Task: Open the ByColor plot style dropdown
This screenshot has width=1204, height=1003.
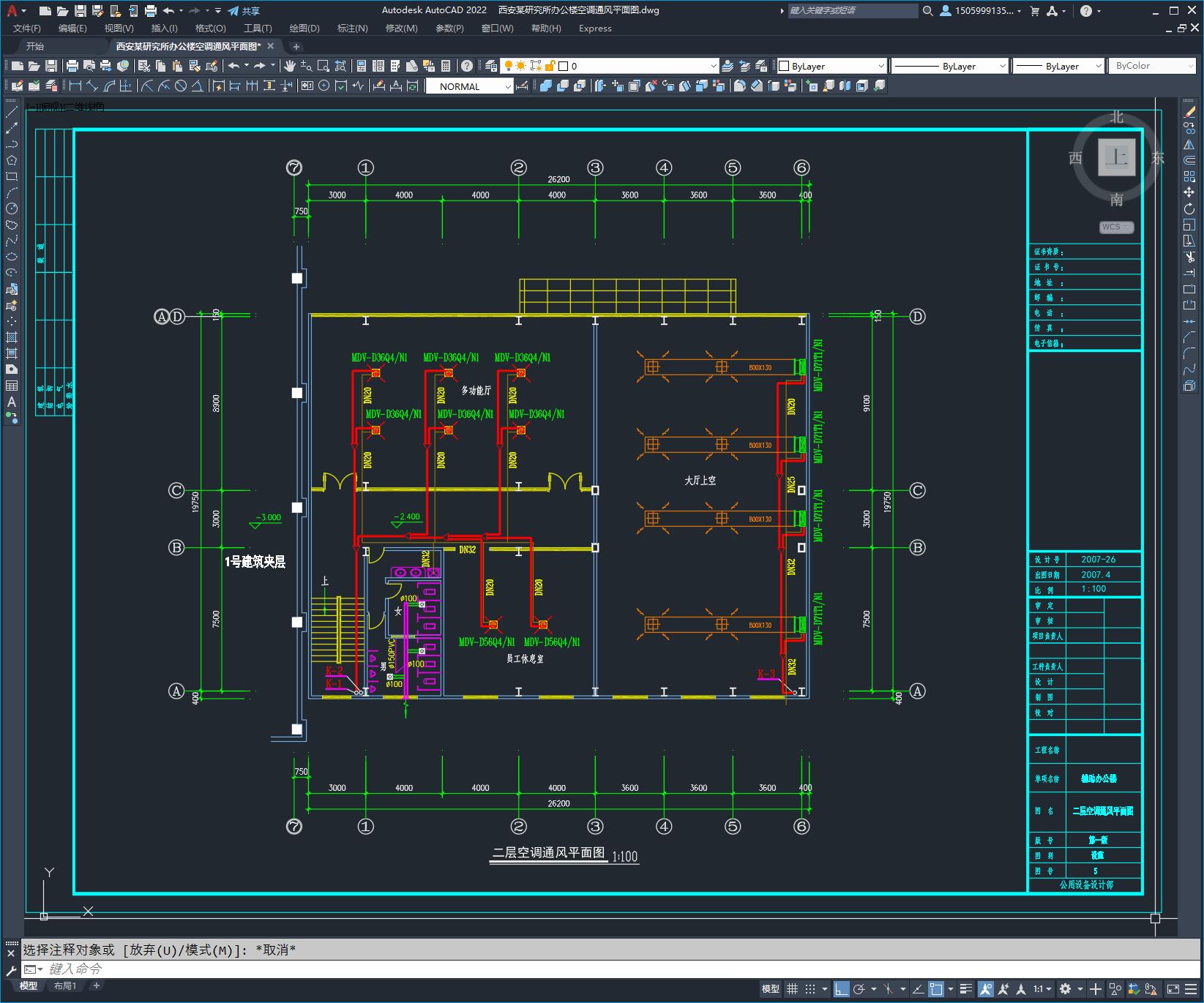Action: (1153, 66)
